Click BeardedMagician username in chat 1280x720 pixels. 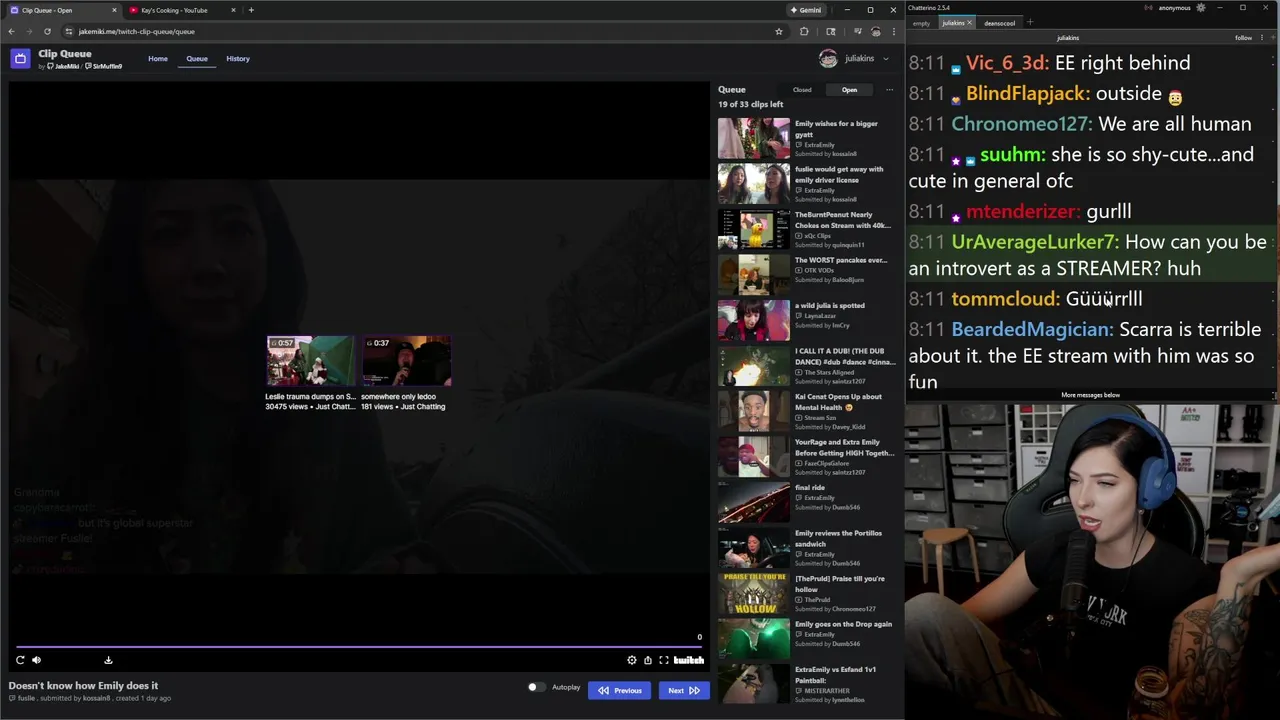pyautogui.click(x=1032, y=329)
